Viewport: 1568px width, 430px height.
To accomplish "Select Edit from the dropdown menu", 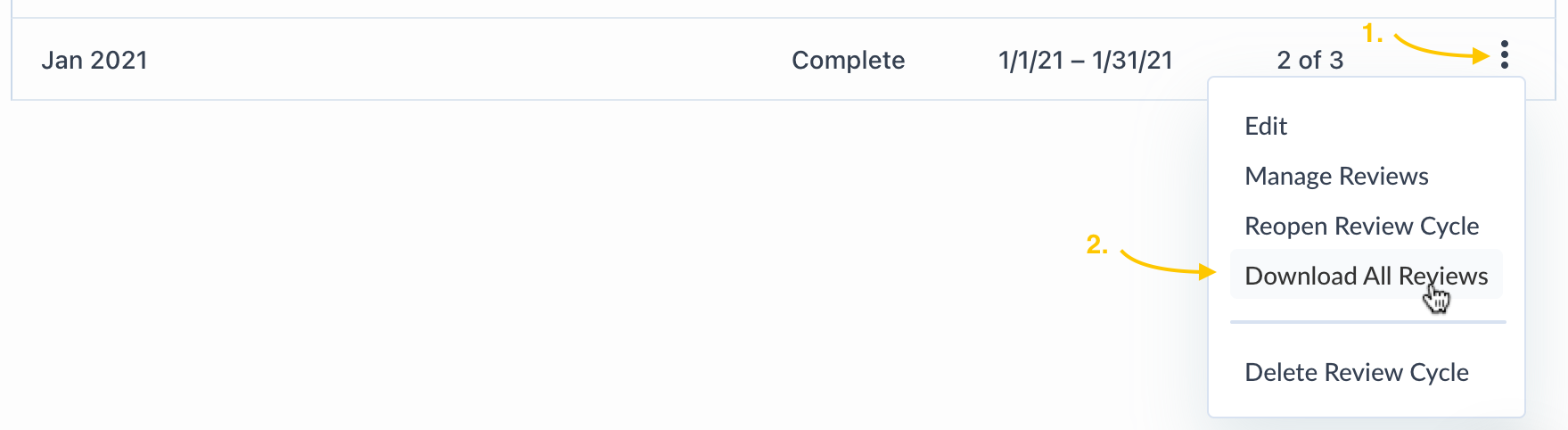I will (1266, 127).
